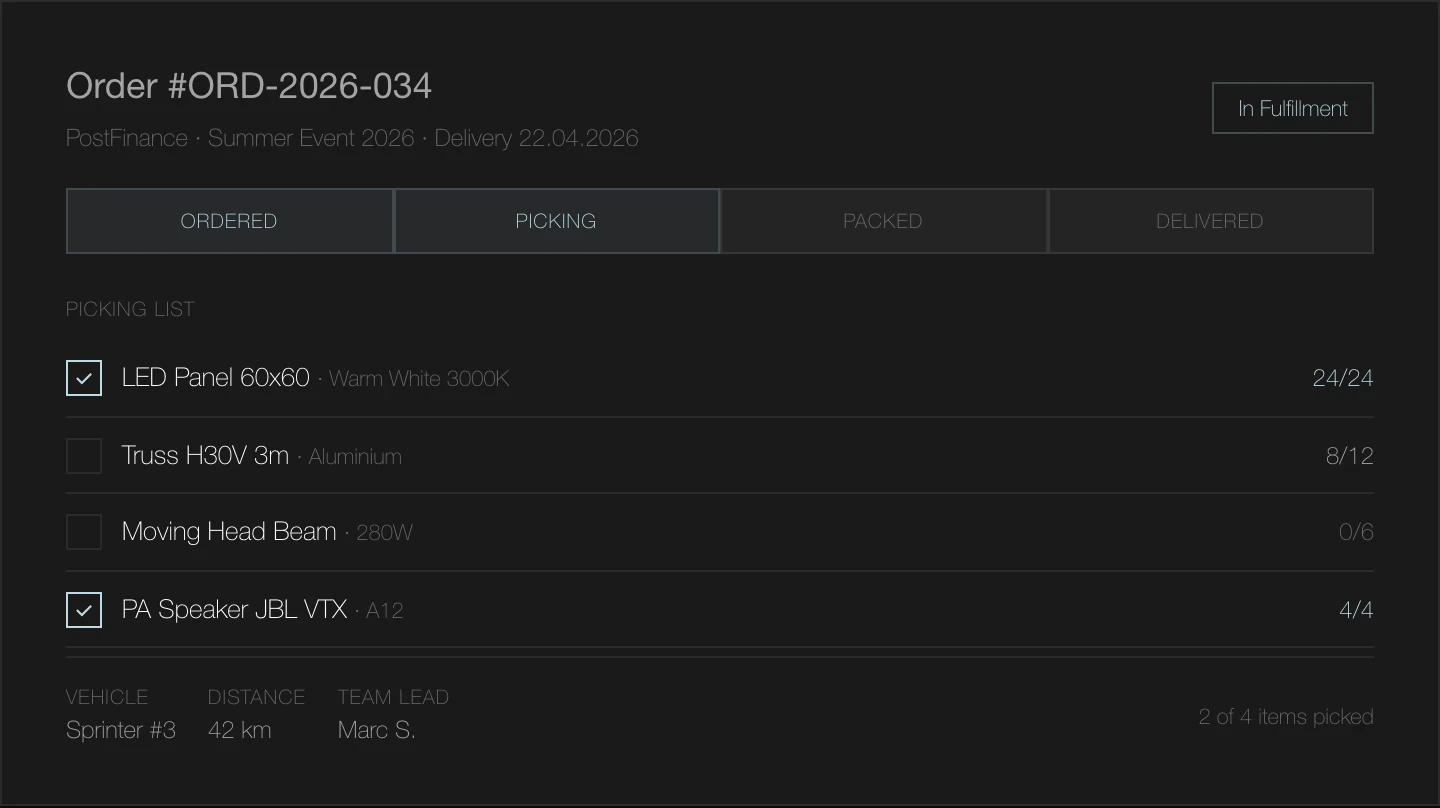Tick the Moving Head Beam checkbox

pos(84,532)
